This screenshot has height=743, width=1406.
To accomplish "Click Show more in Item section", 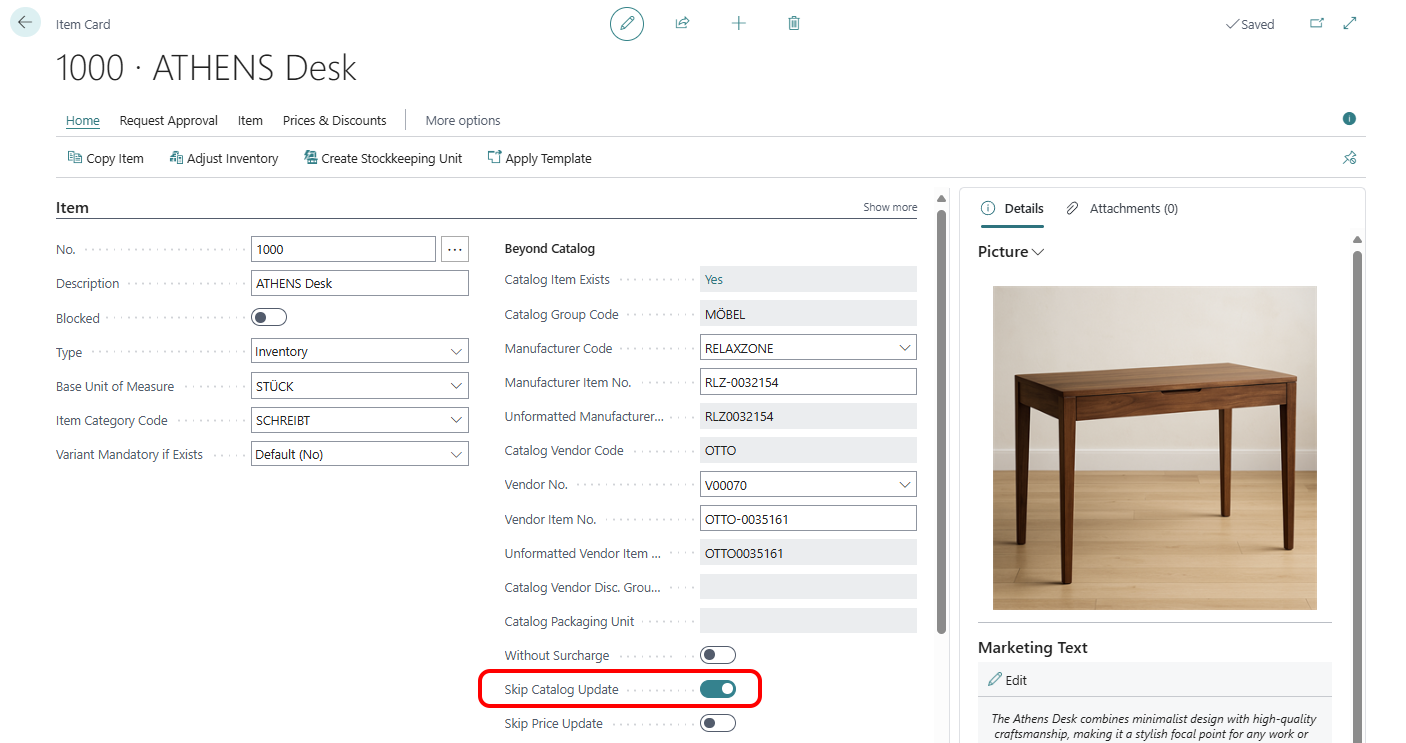I will click(x=890, y=207).
